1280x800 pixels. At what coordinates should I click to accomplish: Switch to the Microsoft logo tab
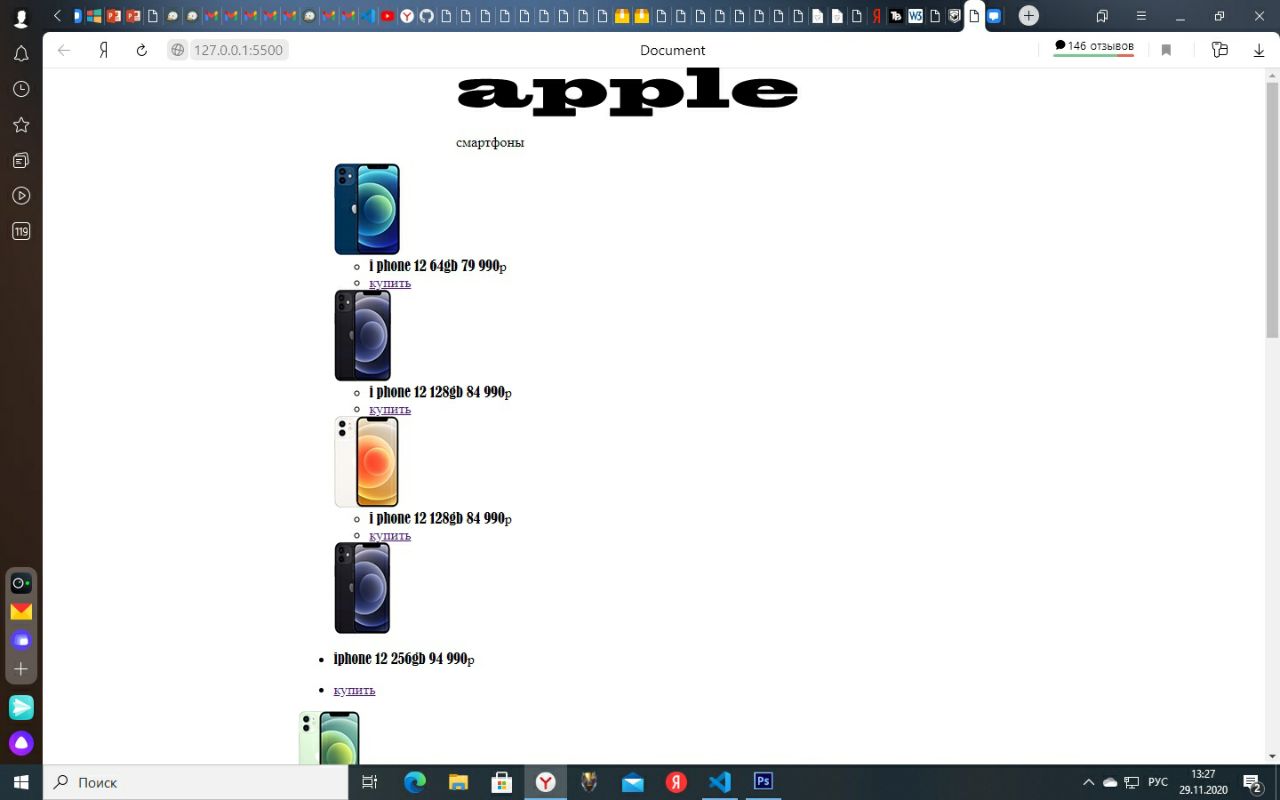94,16
